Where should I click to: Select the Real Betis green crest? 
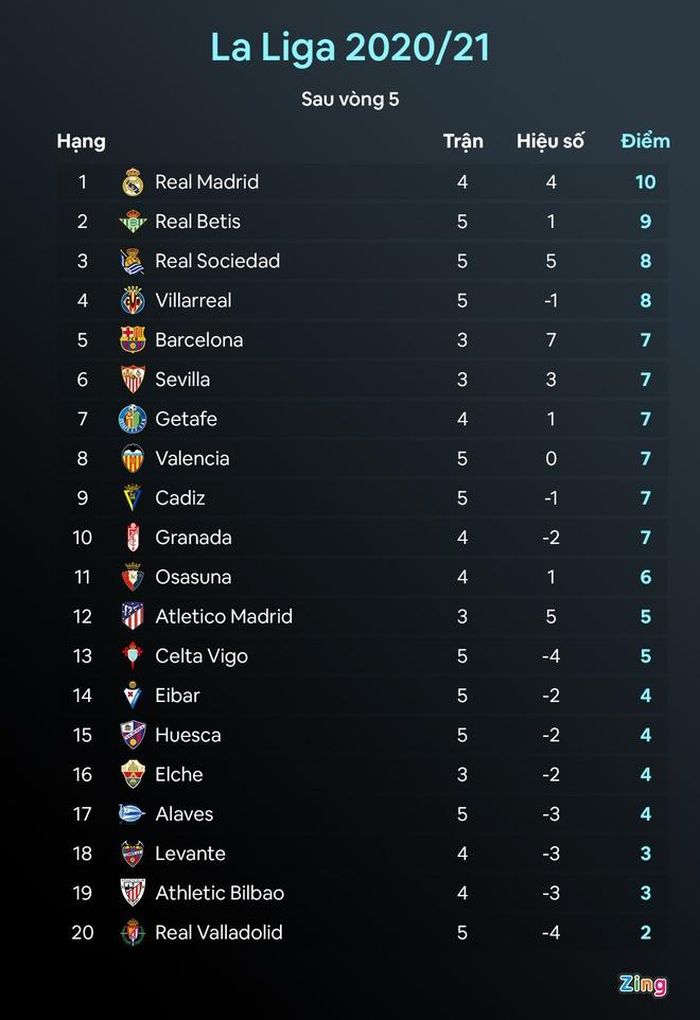133,221
